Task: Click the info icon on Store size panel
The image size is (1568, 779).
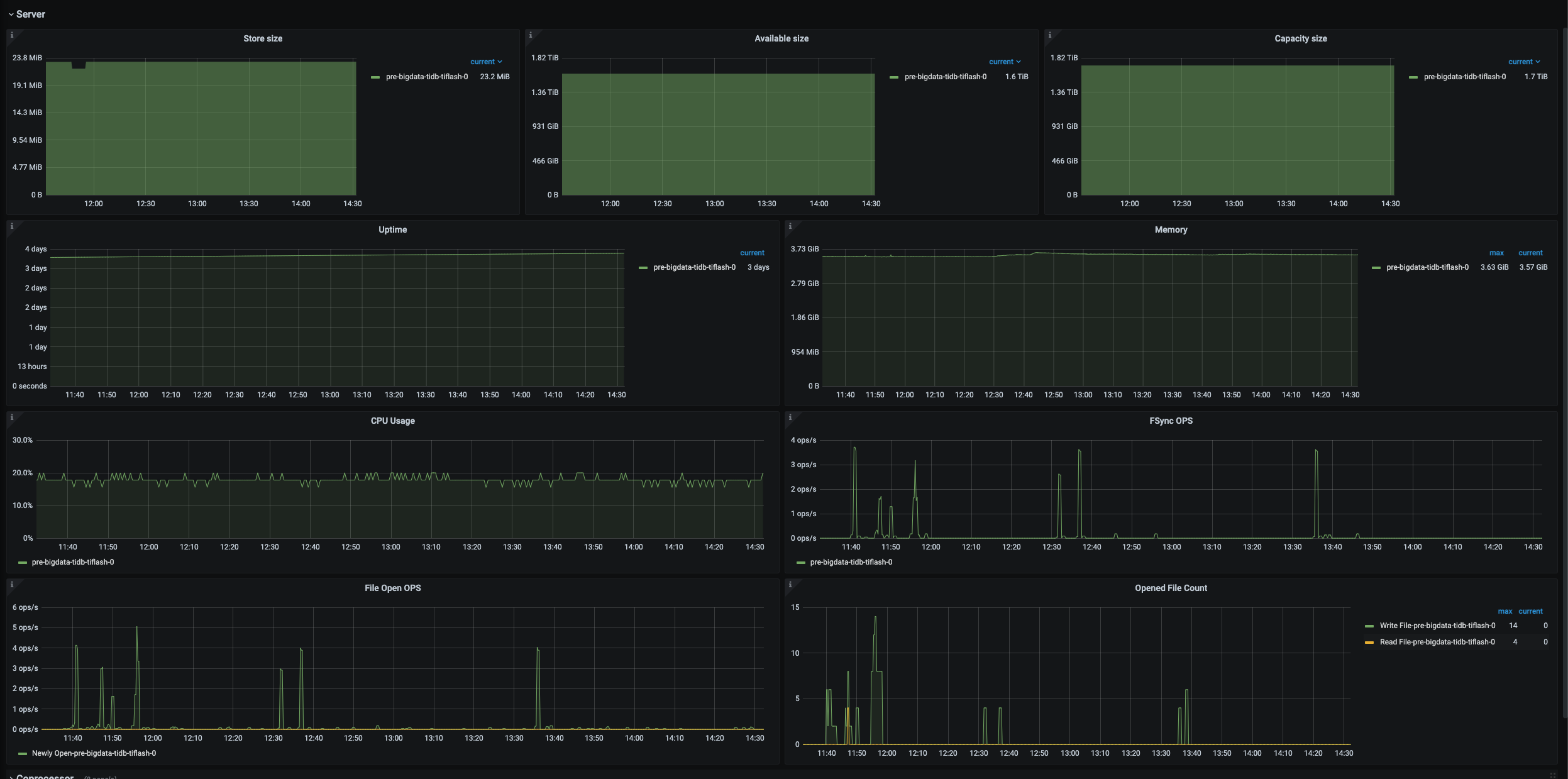Action: tap(11, 35)
